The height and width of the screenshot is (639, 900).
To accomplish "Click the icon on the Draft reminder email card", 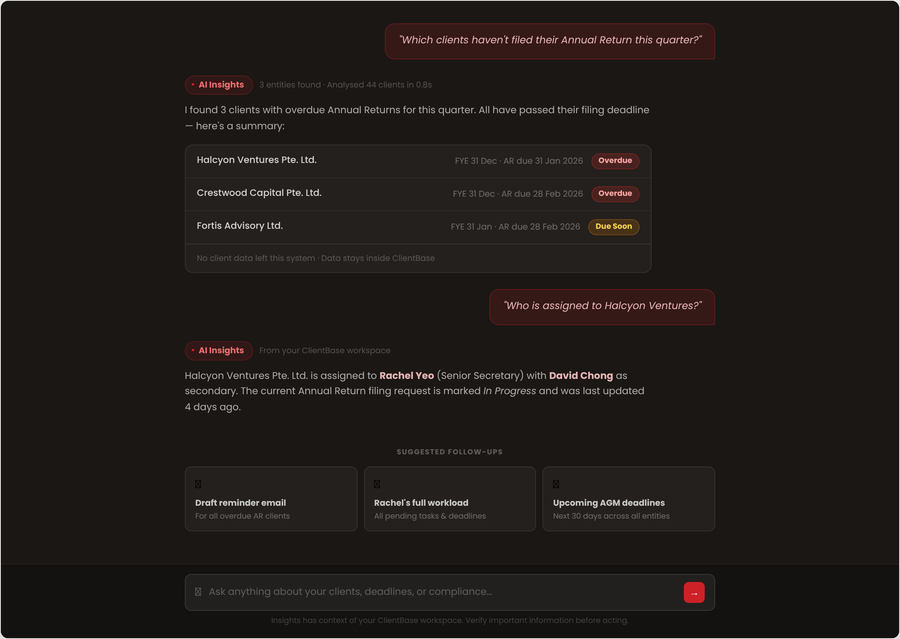I will coord(197,483).
